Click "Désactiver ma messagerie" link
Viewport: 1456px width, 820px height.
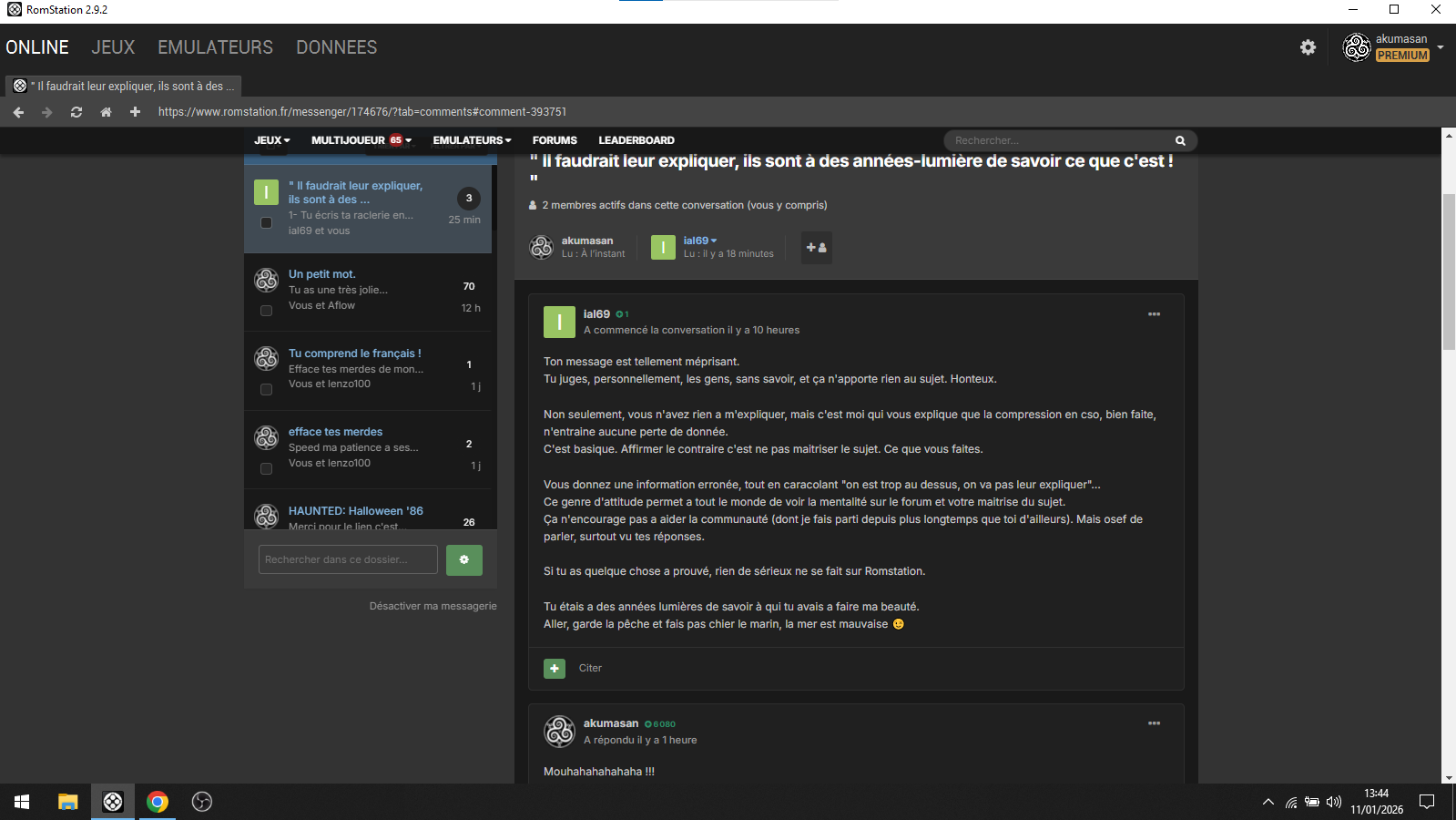tap(433, 606)
